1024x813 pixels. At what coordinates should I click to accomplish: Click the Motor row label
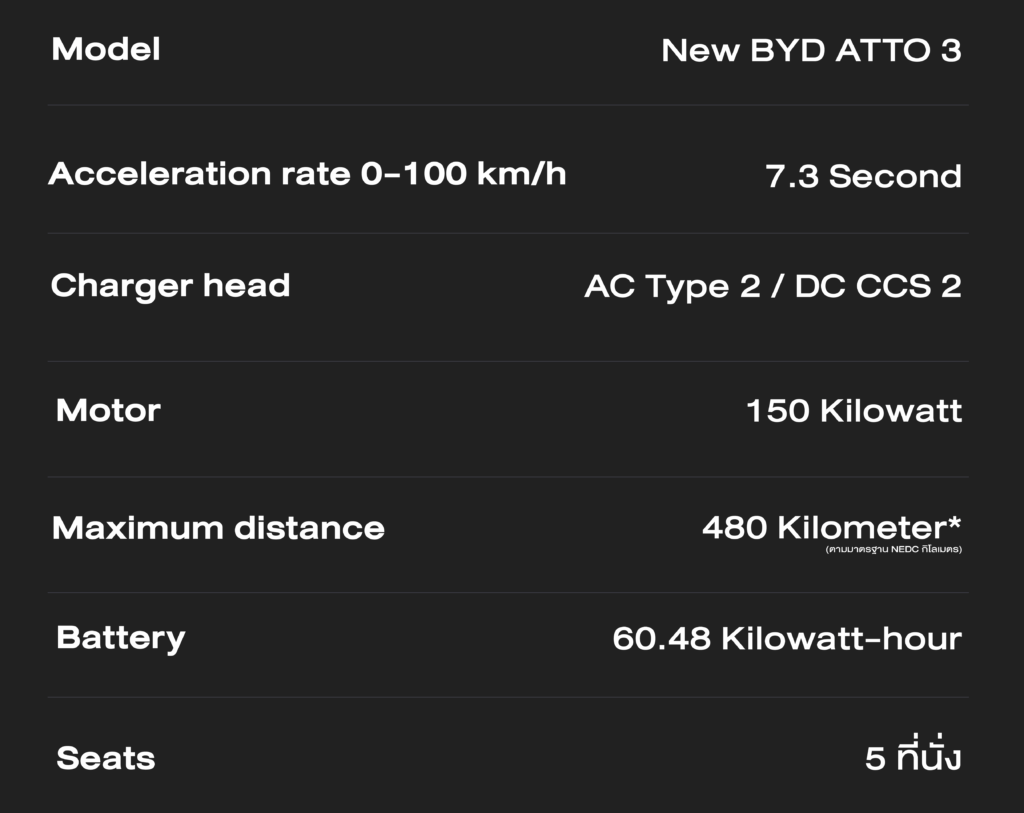point(108,410)
